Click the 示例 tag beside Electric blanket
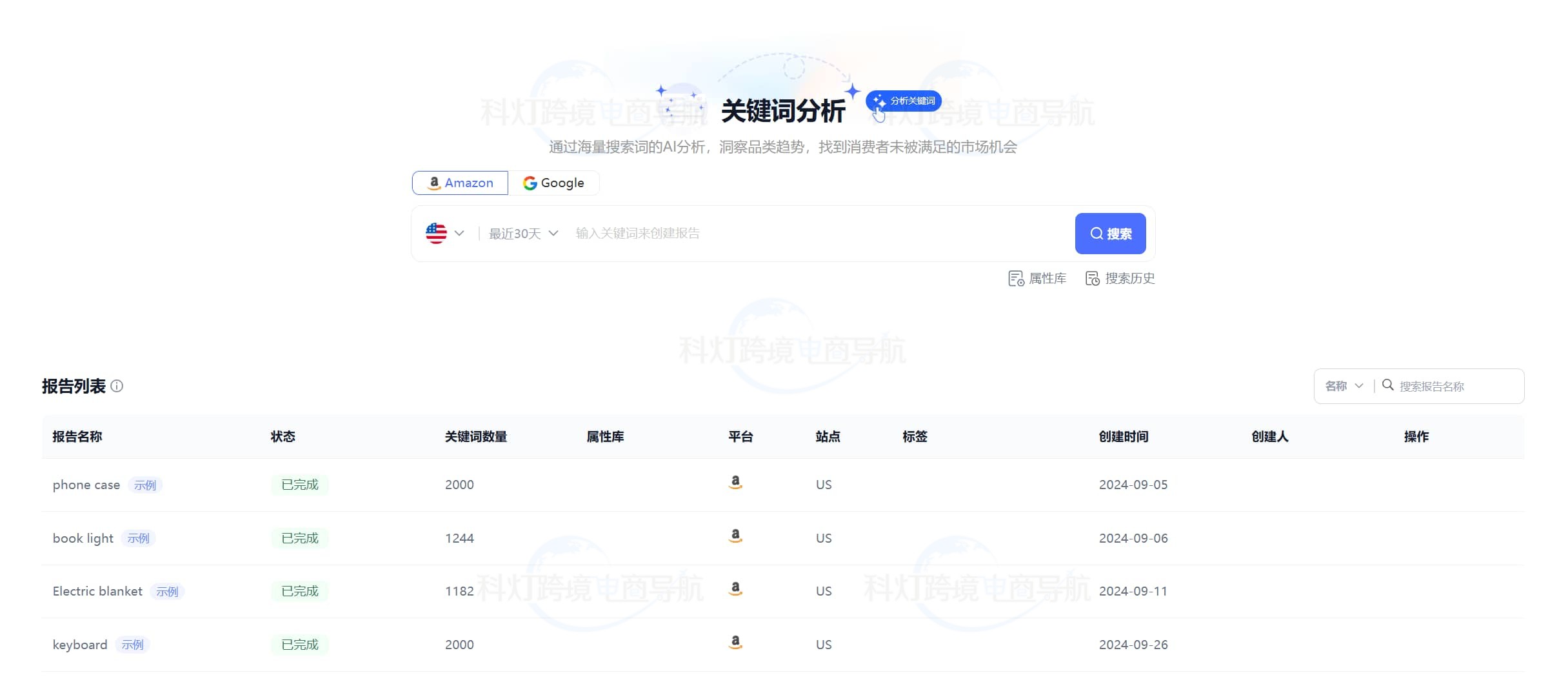 click(x=167, y=591)
